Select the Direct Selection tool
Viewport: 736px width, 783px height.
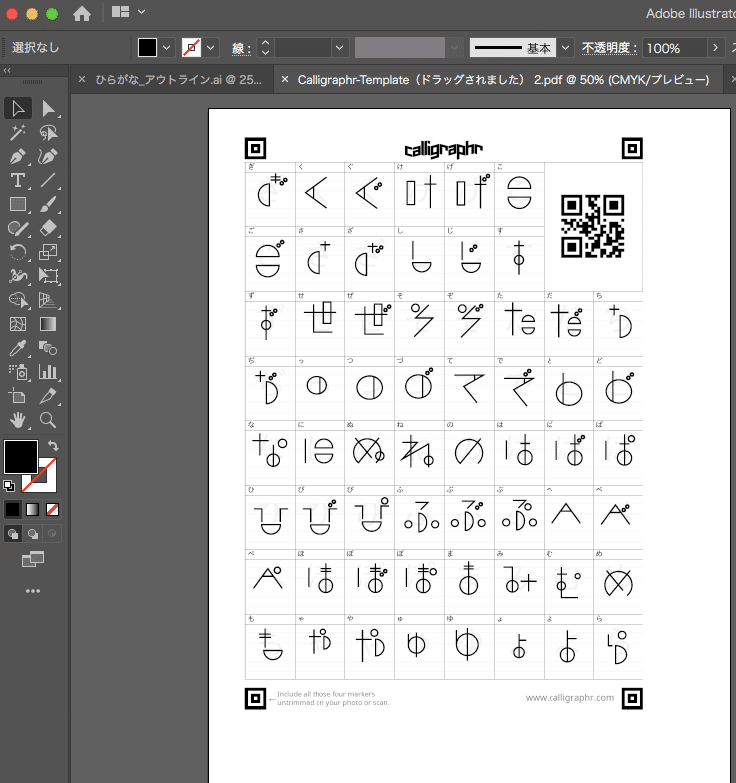pos(48,108)
